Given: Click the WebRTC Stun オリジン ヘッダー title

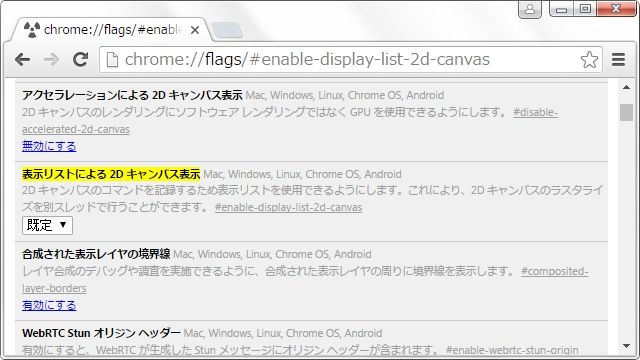Looking at the screenshot, I should pyautogui.click(x=101, y=333).
